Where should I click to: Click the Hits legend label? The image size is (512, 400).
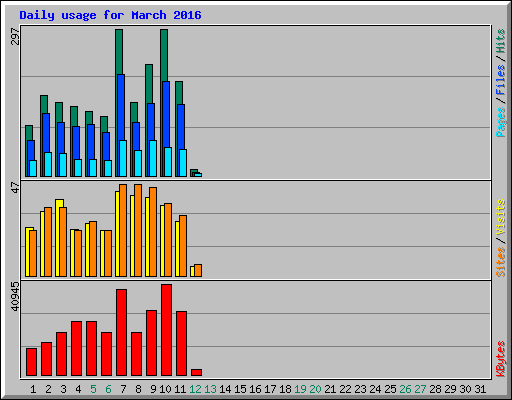pos(501,41)
